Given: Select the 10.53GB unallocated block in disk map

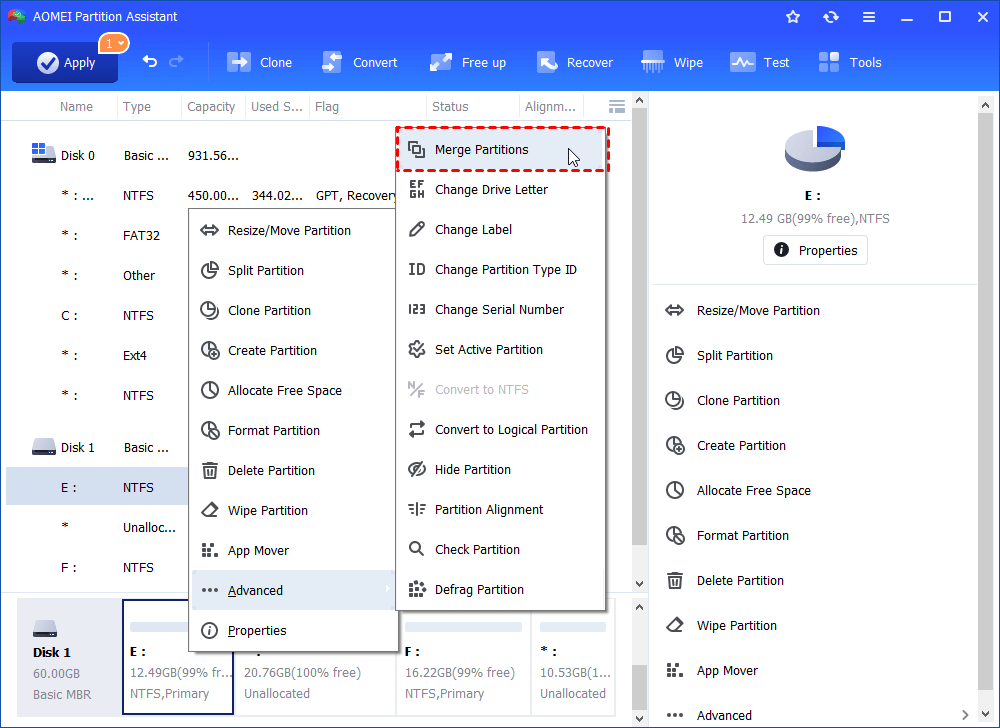Looking at the screenshot, I should [x=573, y=663].
